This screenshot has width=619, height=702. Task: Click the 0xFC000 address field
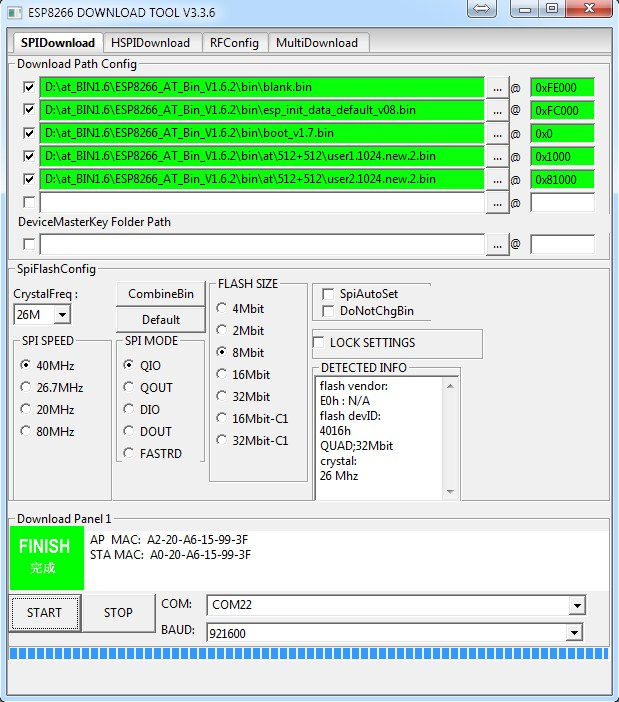click(x=563, y=111)
